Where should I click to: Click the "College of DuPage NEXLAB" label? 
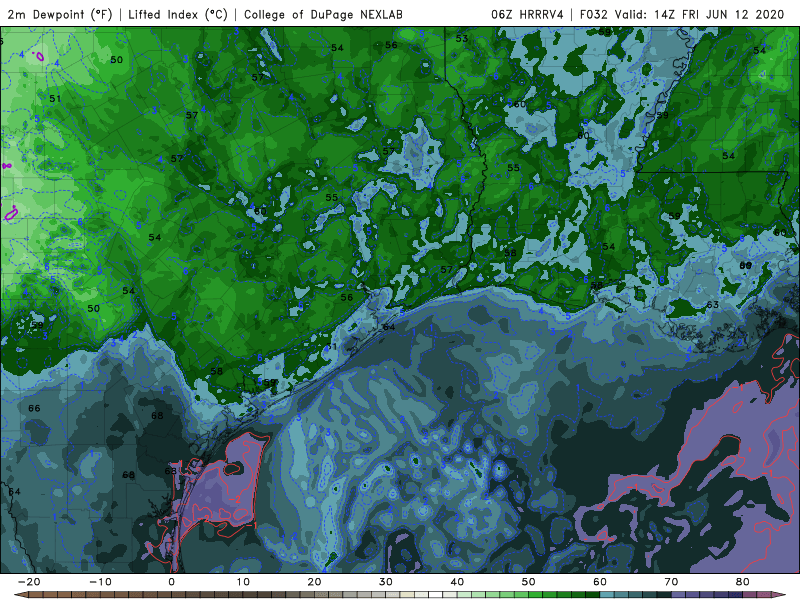tap(323, 14)
